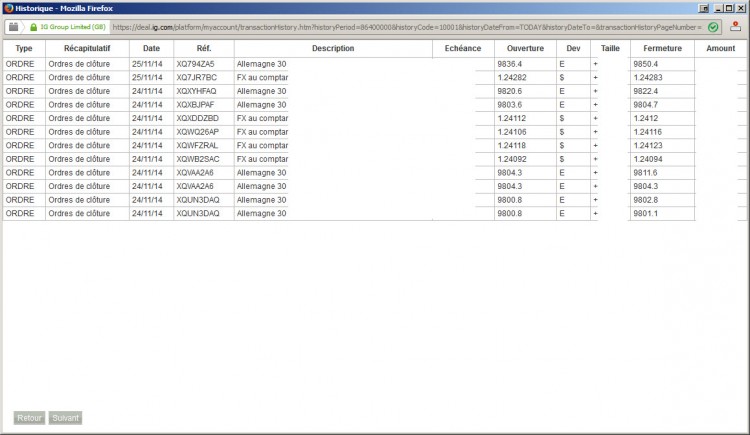Click the Réf. column header

[204, 48]
